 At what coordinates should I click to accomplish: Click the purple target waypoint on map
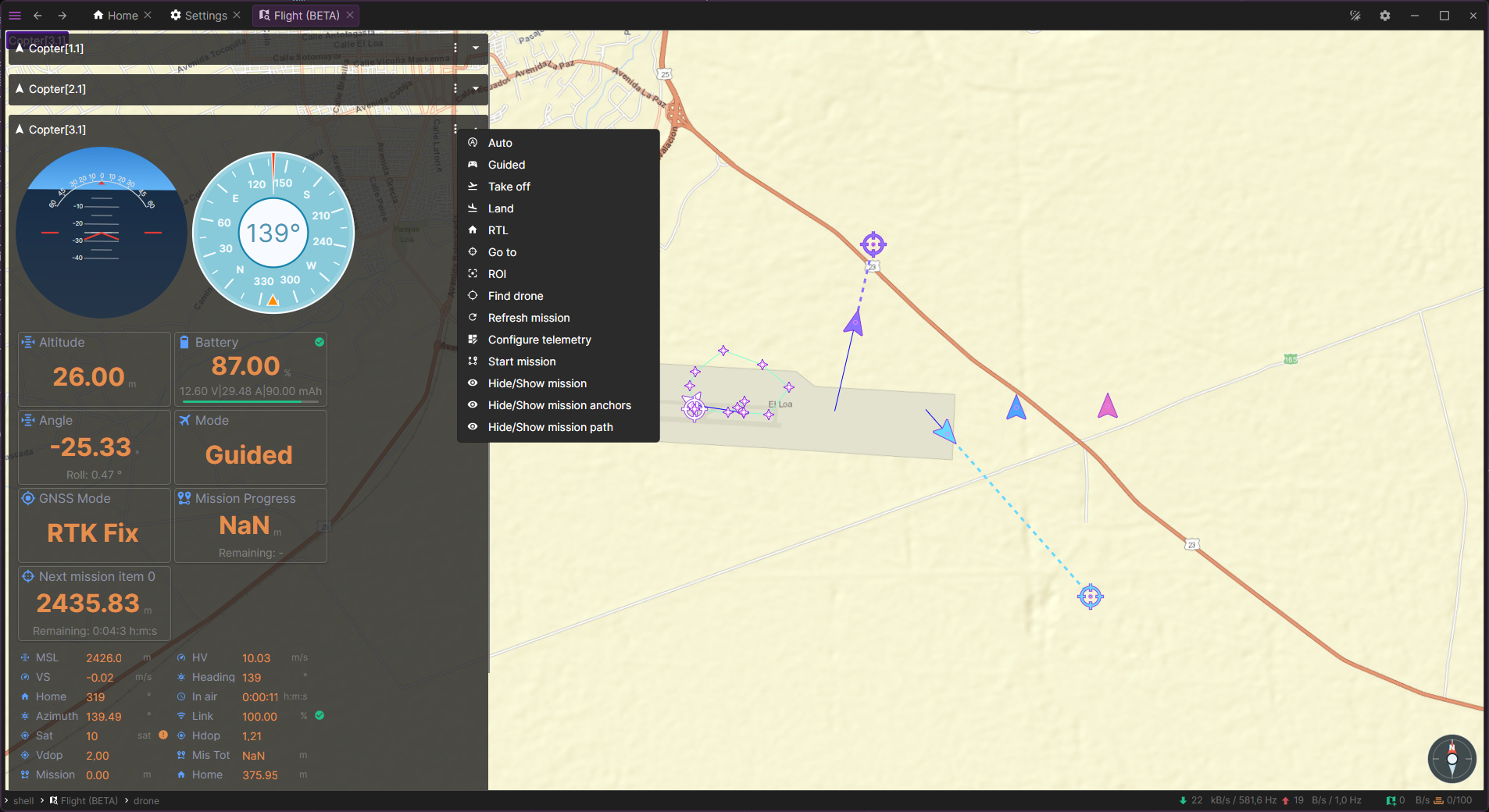(873, 244)
